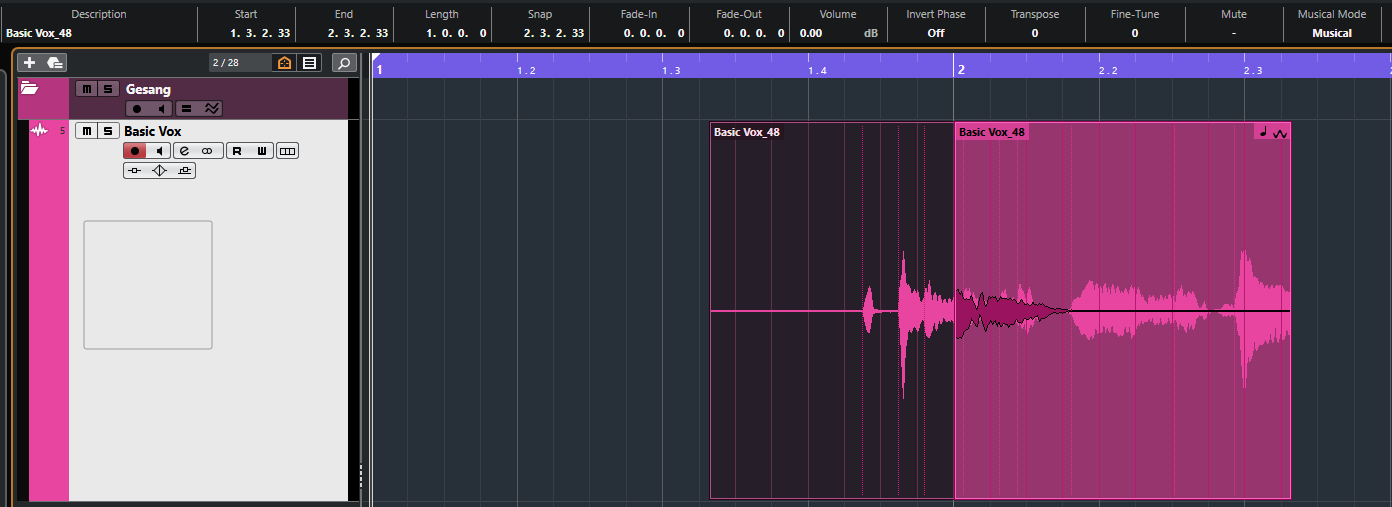Toggle monitor on Gesang folder
The height and width of the screenshot is (507, 1392).
pyautogui.click(x=161, y=108)
